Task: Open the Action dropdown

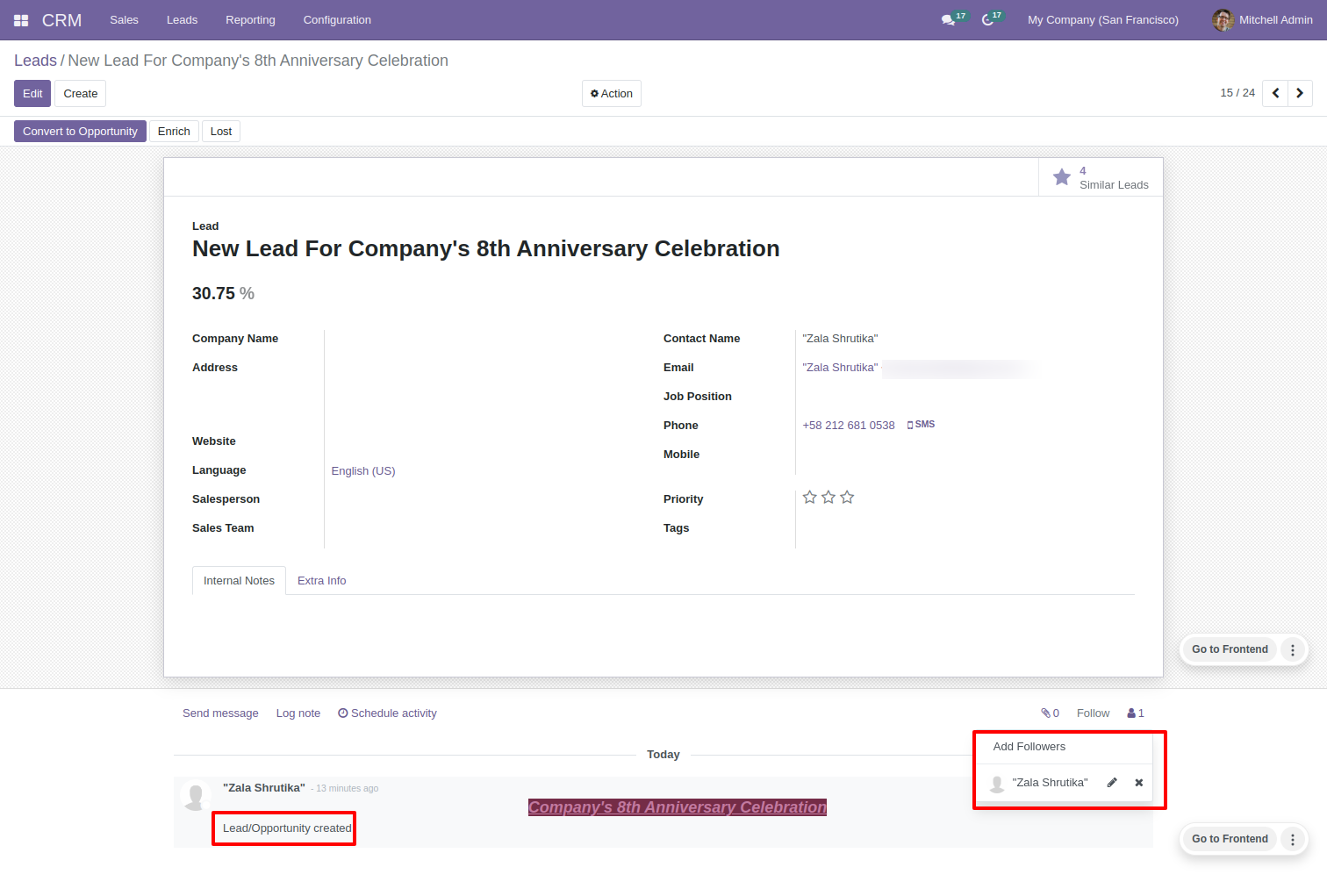Action: pyautogui.click(x=612, y=94)
